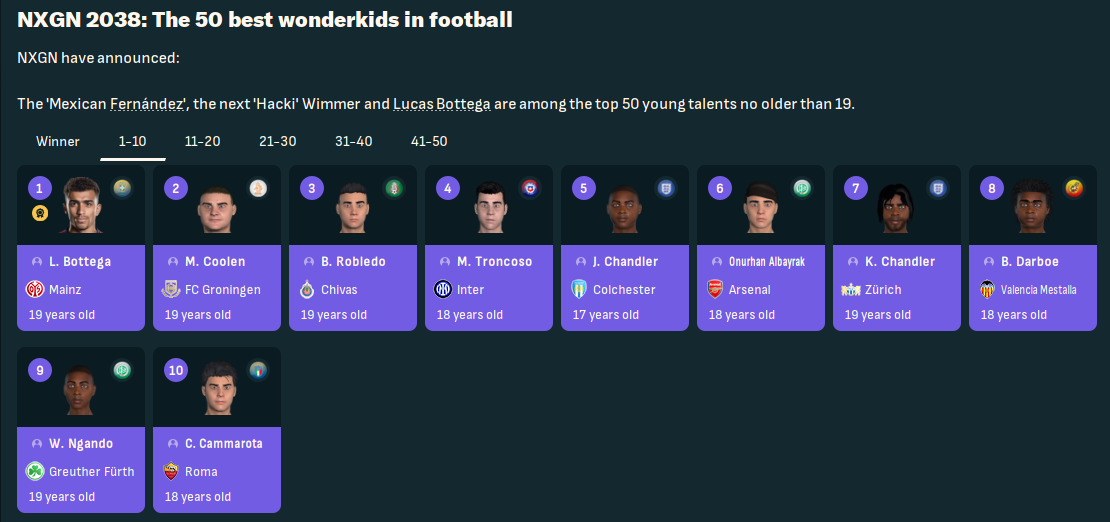Open B. Robledo's player name link
The image size is (1110, 522).
click(x=353, y=261)
